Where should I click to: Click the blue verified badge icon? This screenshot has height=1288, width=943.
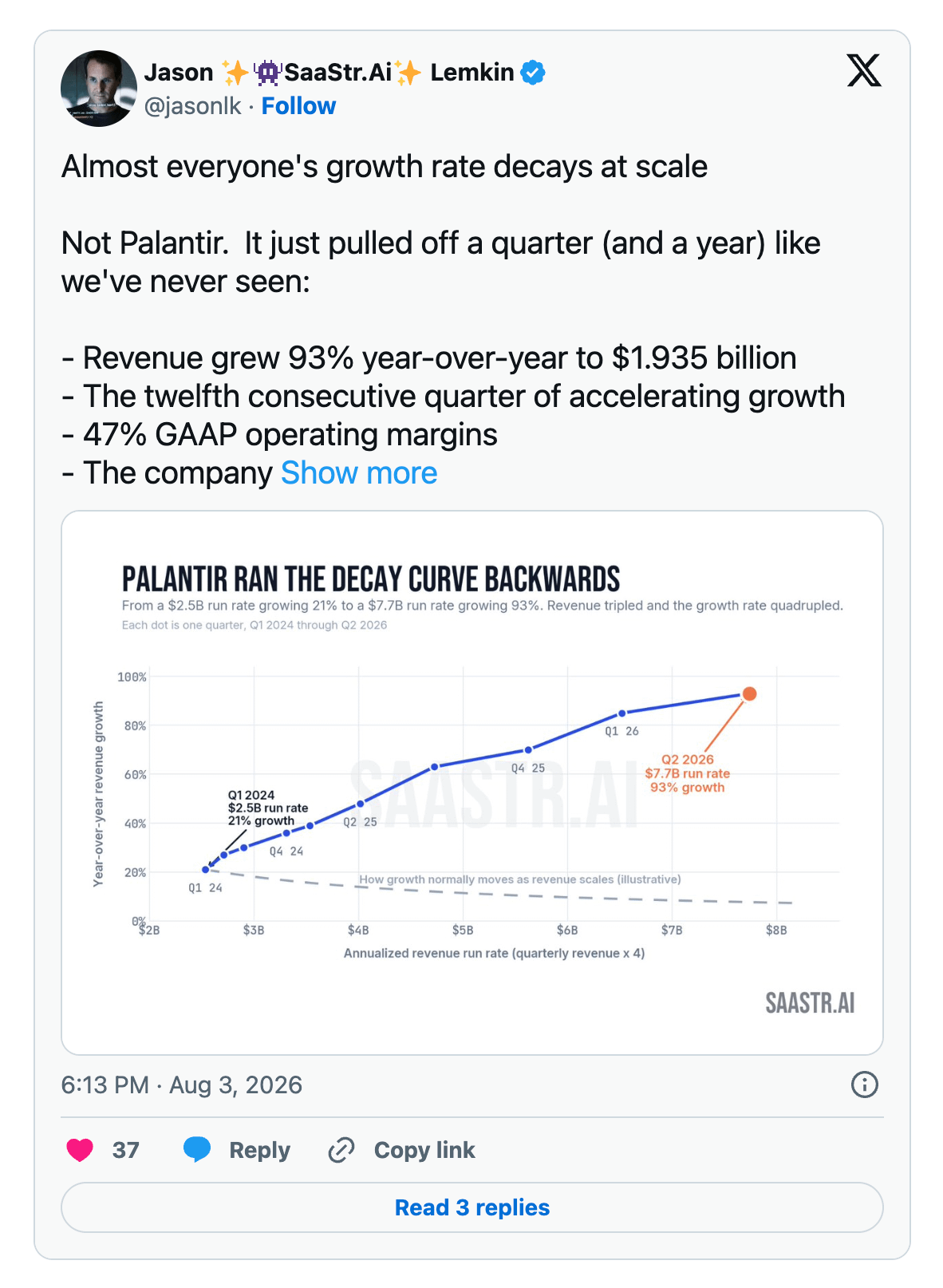(533, 73)
